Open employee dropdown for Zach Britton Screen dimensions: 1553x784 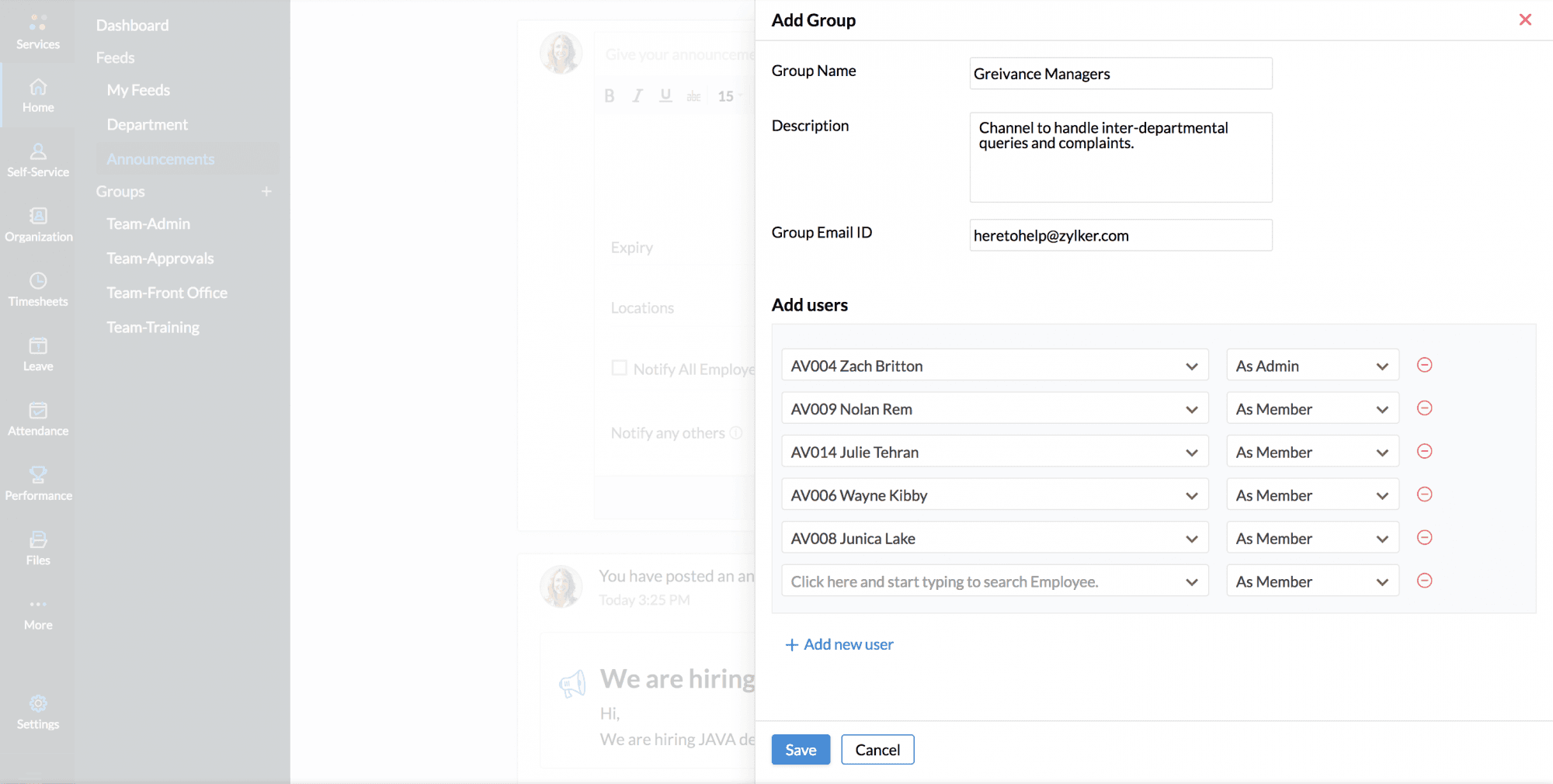point(995,365)
